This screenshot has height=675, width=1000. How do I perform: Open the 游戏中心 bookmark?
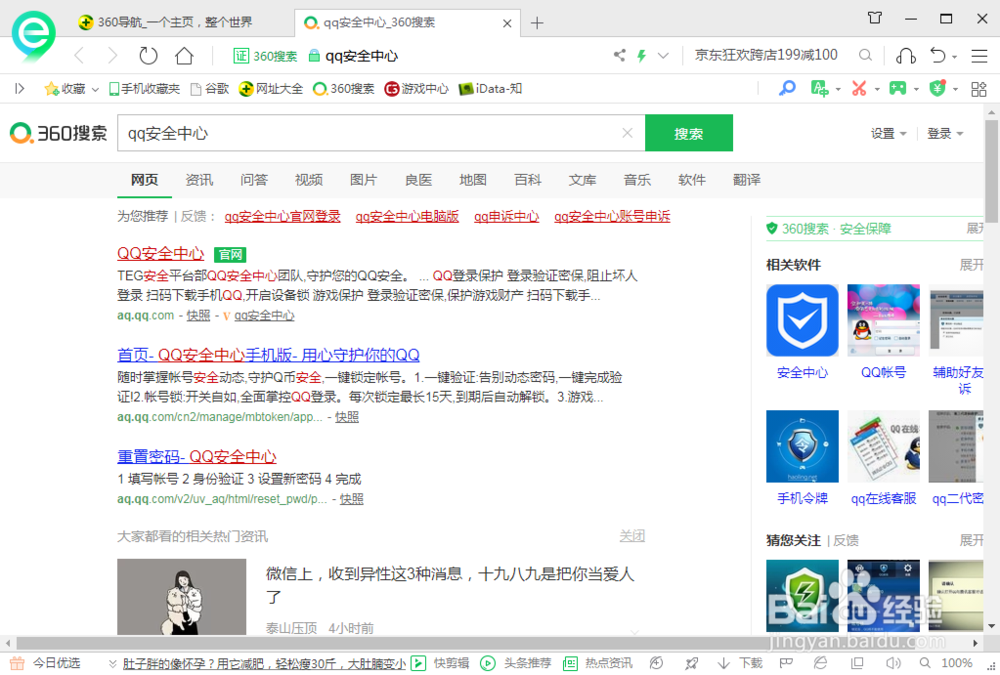(416, 89)
